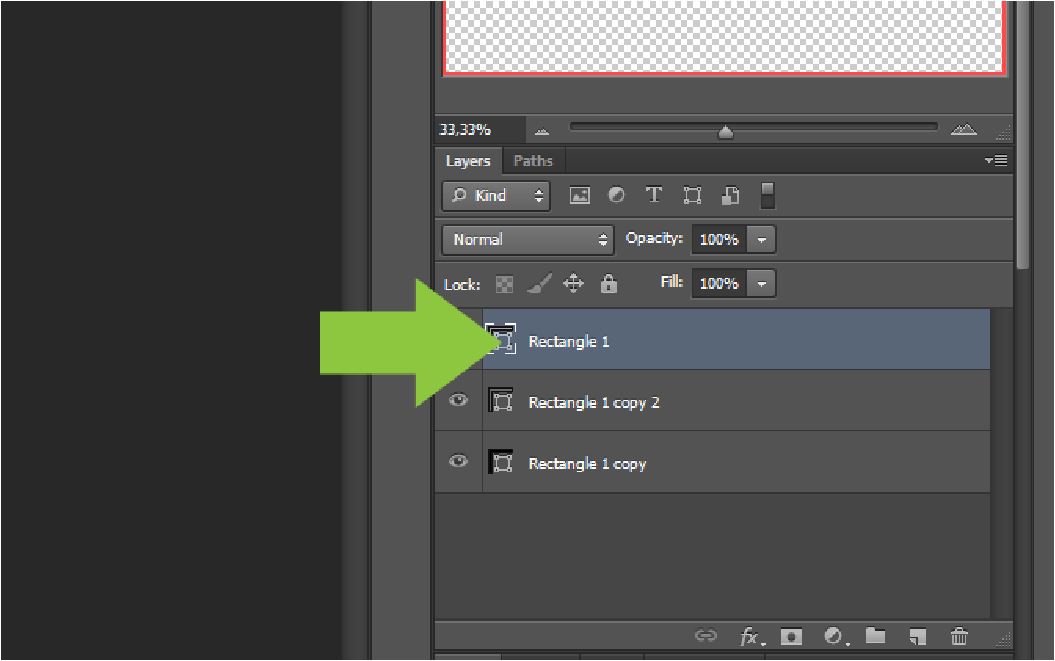Screen dimensions: 1055x661
Task: Click the add layer style fx icon
Action: click(x=751, y=636)
